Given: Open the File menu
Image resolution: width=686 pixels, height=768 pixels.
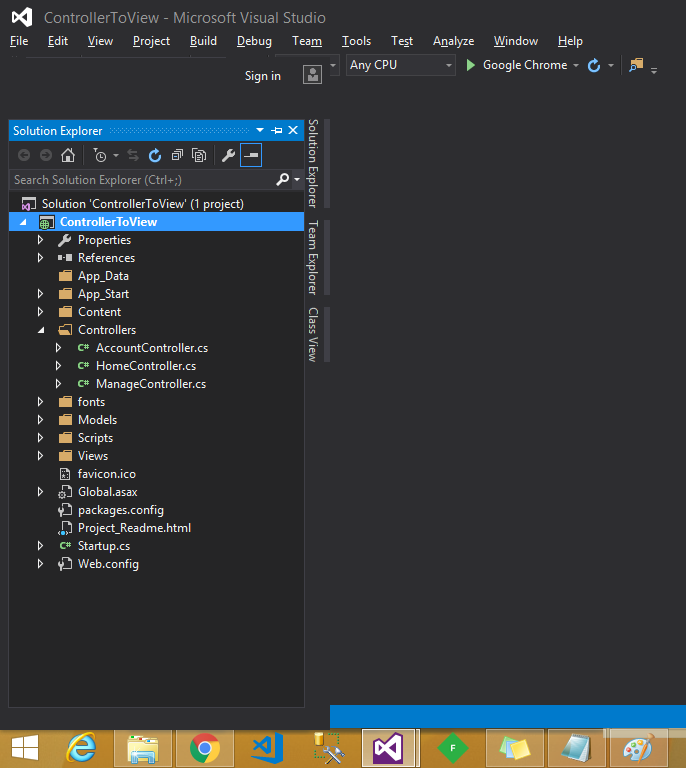Looking at the screenshot, I should [19, 41].
